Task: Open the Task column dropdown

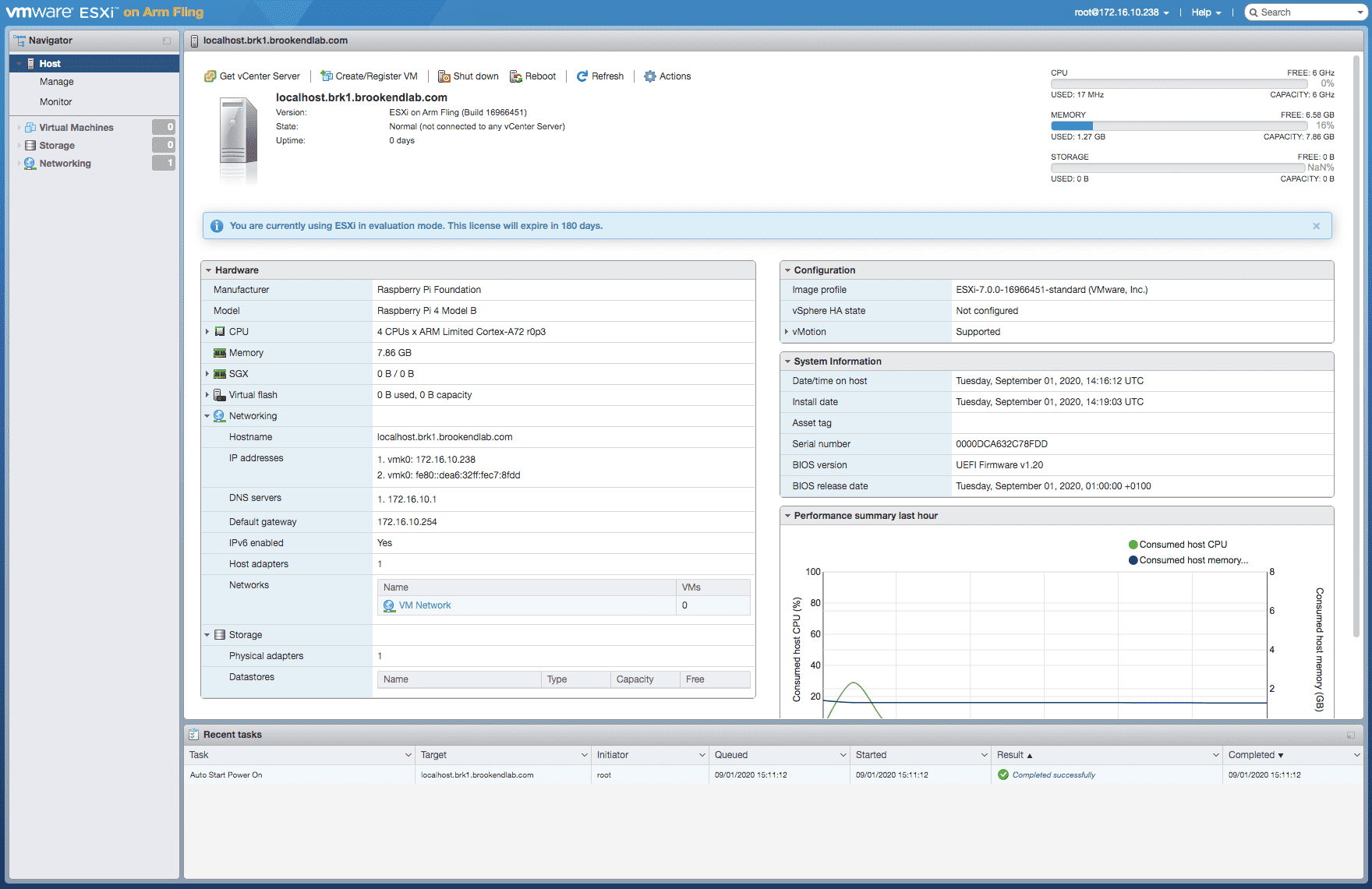Action: [408, 755]
